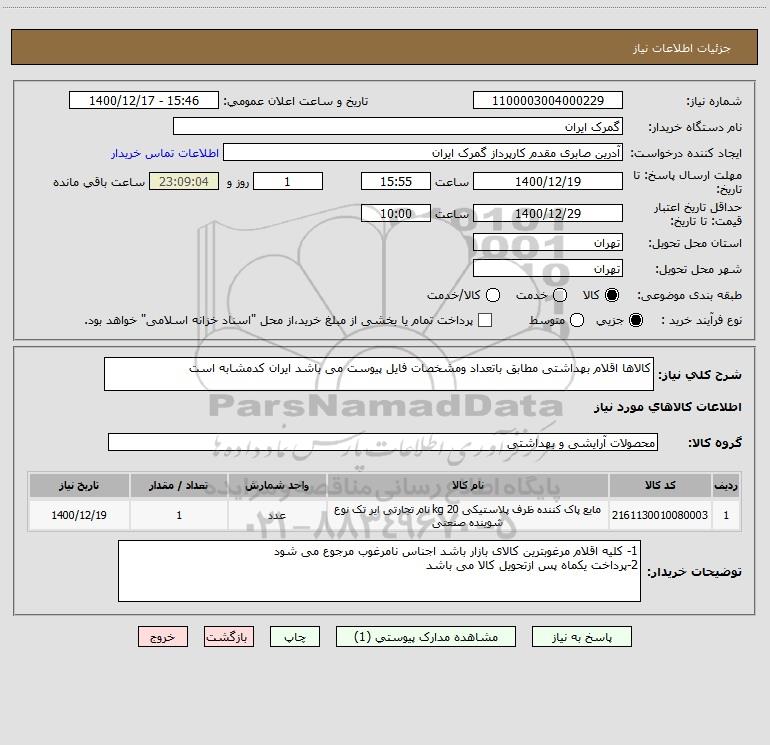Click the پاسخ به نیاز button
This screenshot has width=770, height=745.
pos(581,637)
